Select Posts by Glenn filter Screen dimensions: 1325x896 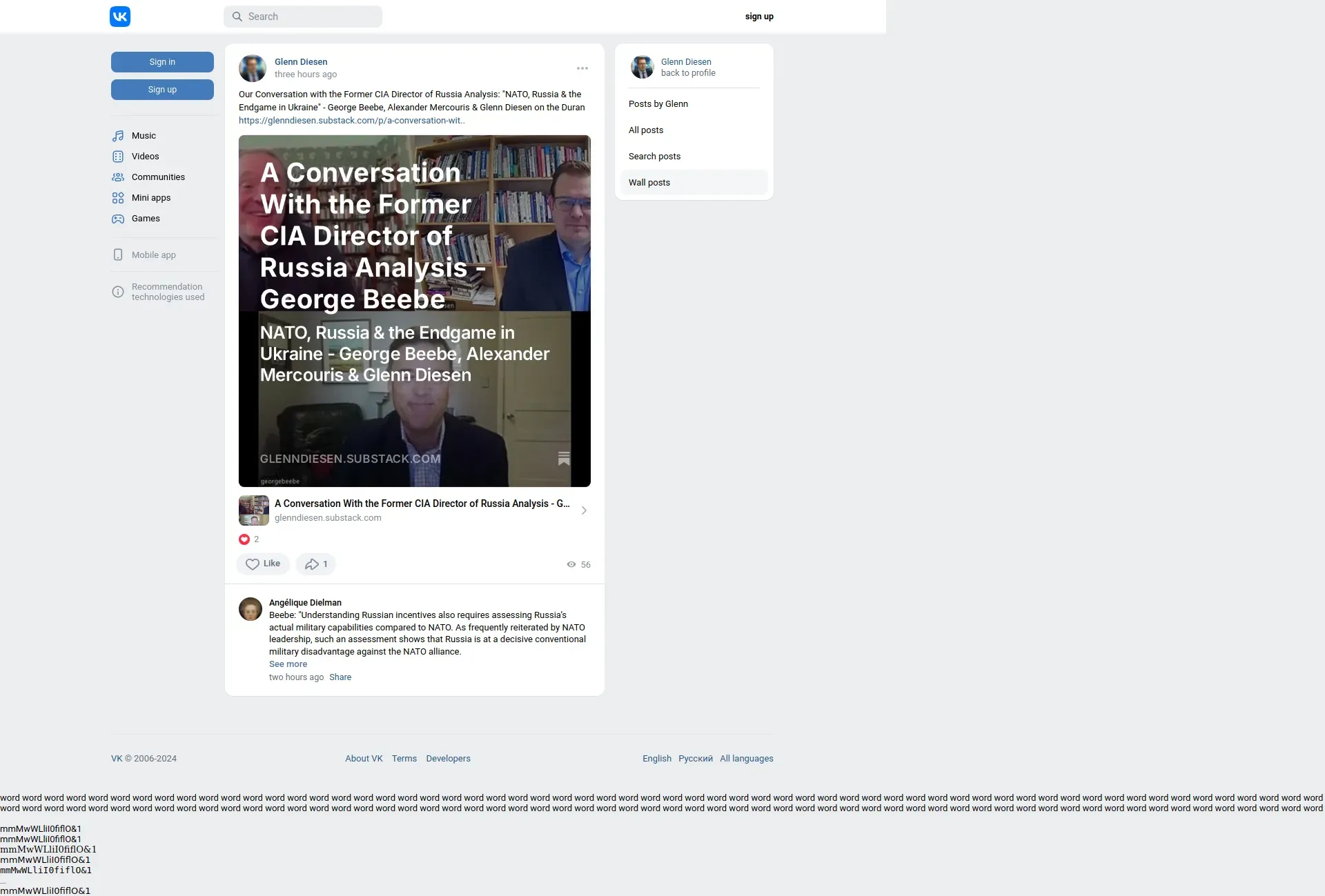pyautogui.click(x=694, y=104)
